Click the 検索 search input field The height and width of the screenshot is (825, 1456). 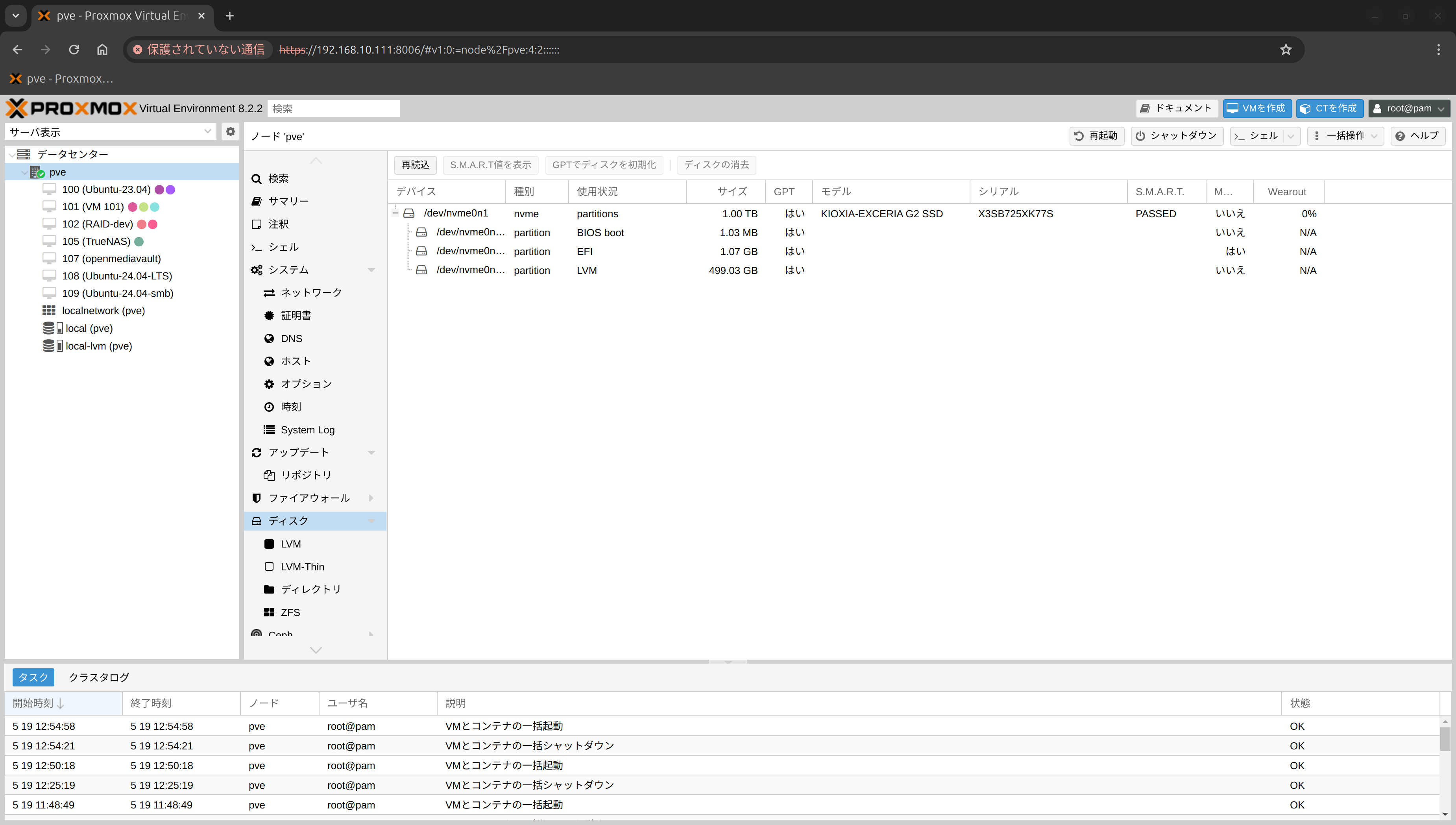tap(333, 108)
